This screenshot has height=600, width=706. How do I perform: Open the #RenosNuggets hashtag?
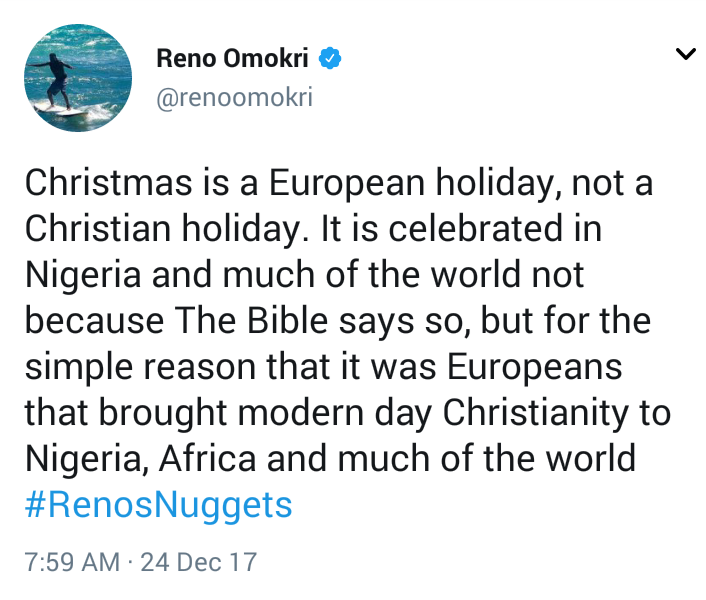pyautogui.click(x=158, y=505)
